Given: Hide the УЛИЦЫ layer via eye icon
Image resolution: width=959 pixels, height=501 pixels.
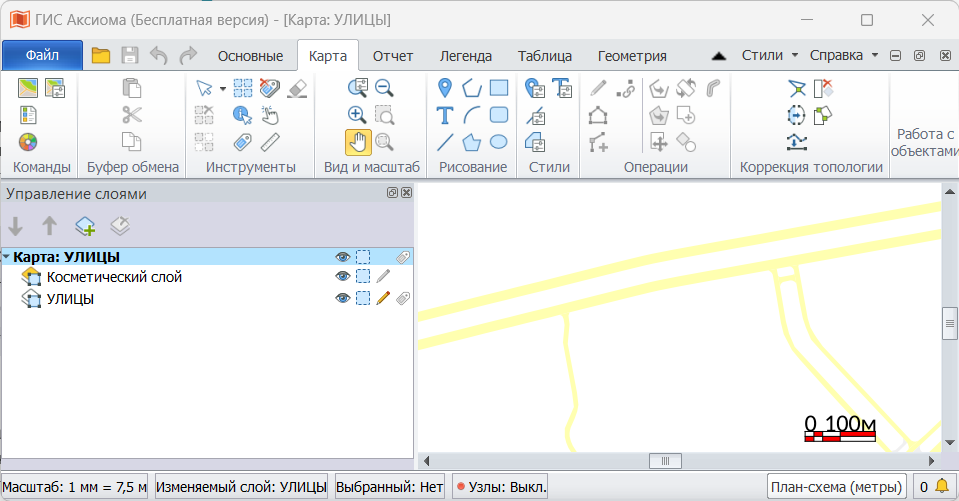Looking at the screenshot, I should coord(343,298).
